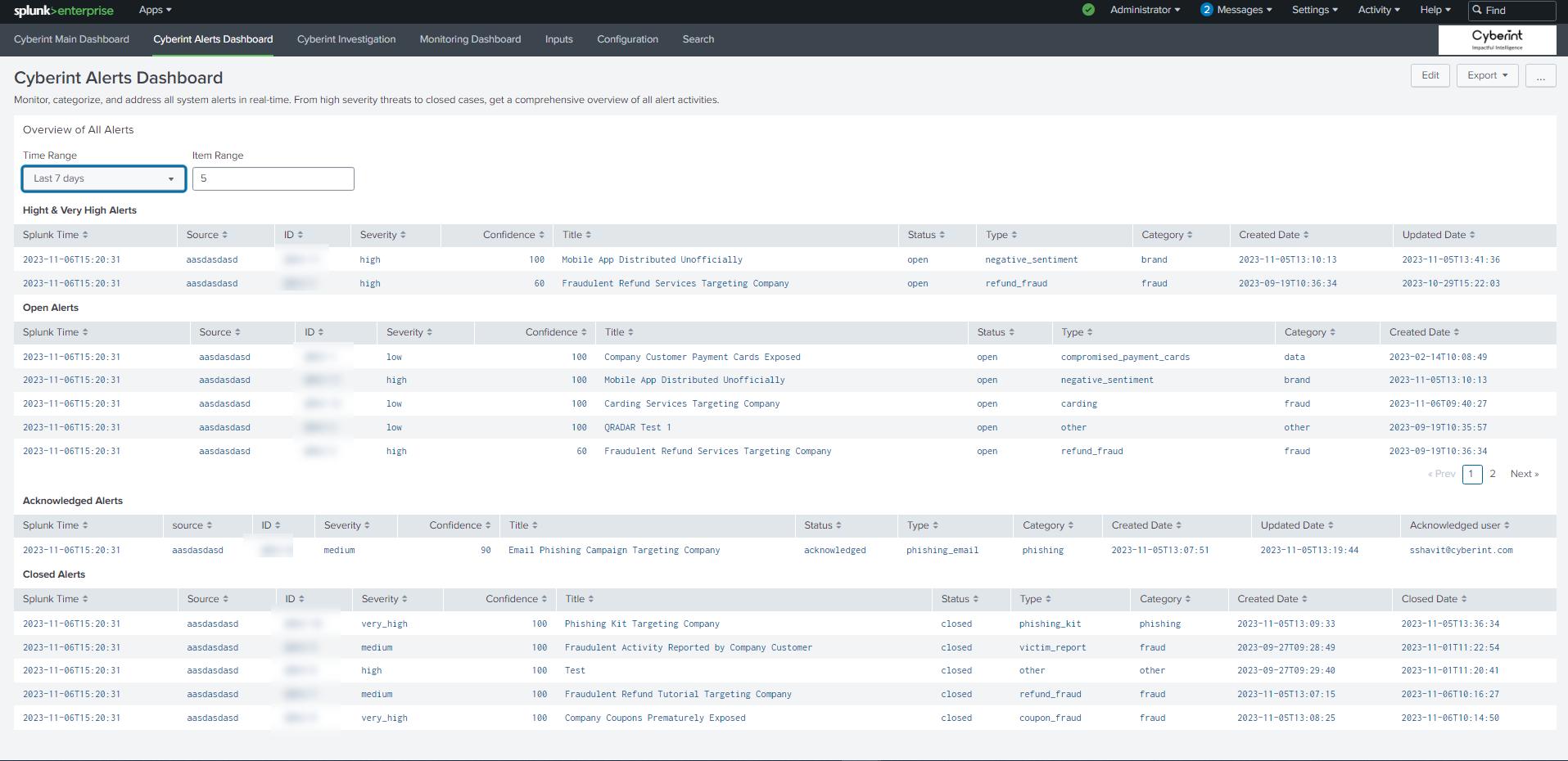Go to Next page of Open Alerts
Viewport: 1568px width, 761px height.
[x=1524, y=474]
